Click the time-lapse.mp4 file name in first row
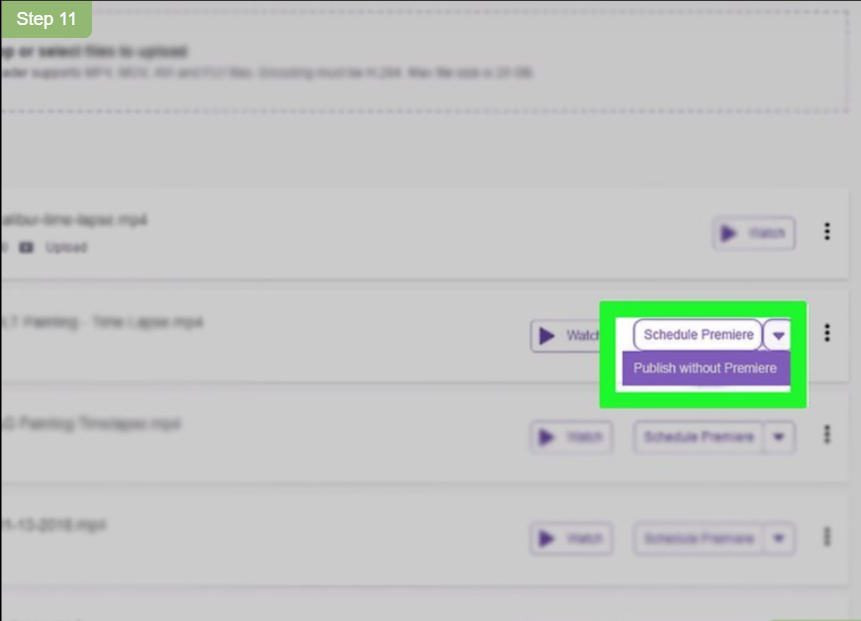 pos(74,220)
